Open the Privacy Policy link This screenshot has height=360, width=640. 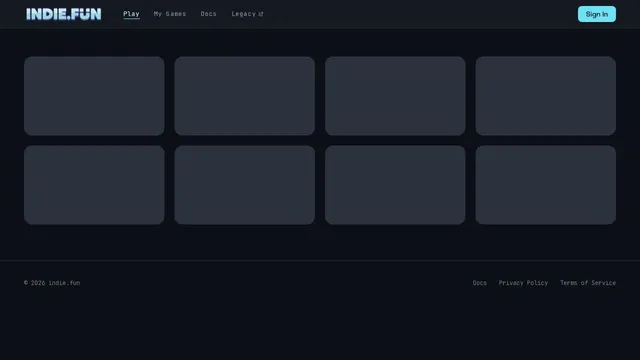pyautogui.click(x=523, y=283)
